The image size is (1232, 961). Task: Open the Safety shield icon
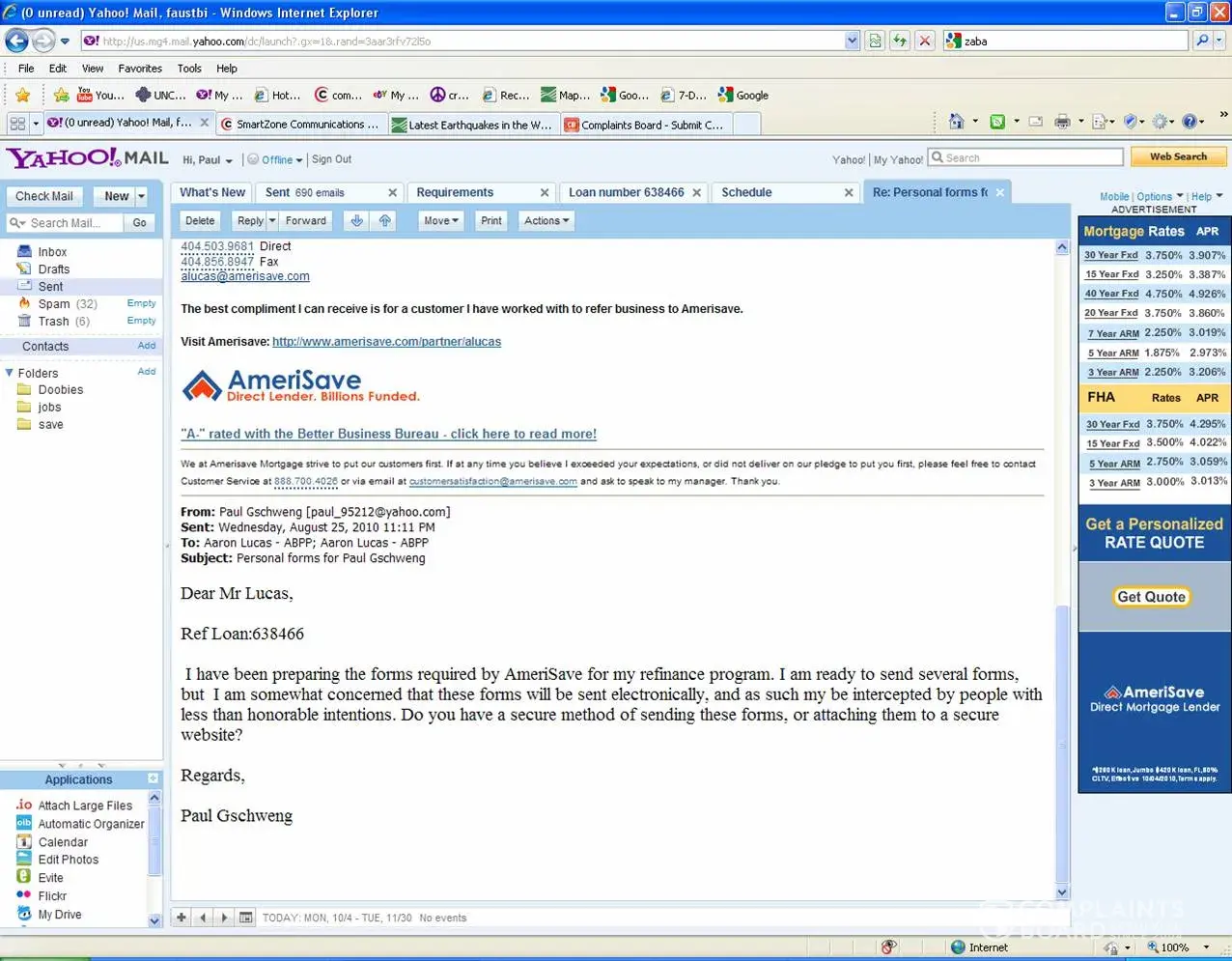click(x=1130, y=122)
